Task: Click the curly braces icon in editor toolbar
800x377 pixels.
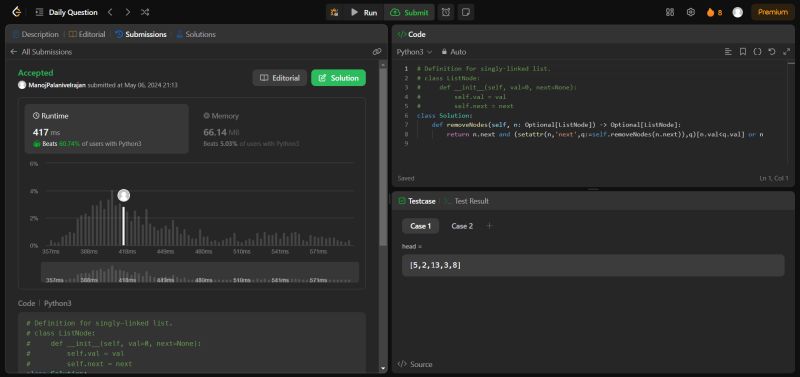Action: [x=758, y=52]
